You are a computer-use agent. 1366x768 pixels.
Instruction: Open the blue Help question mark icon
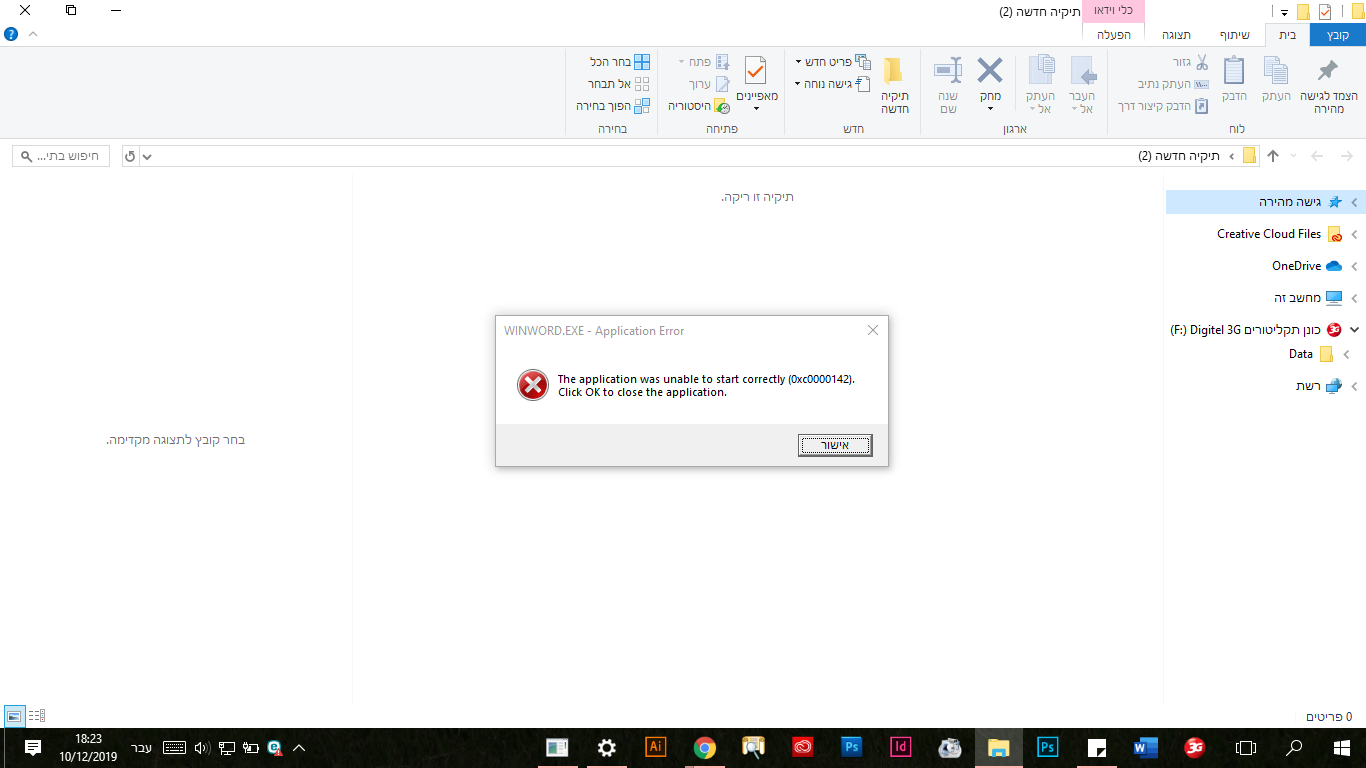click(x=11, y=34)
